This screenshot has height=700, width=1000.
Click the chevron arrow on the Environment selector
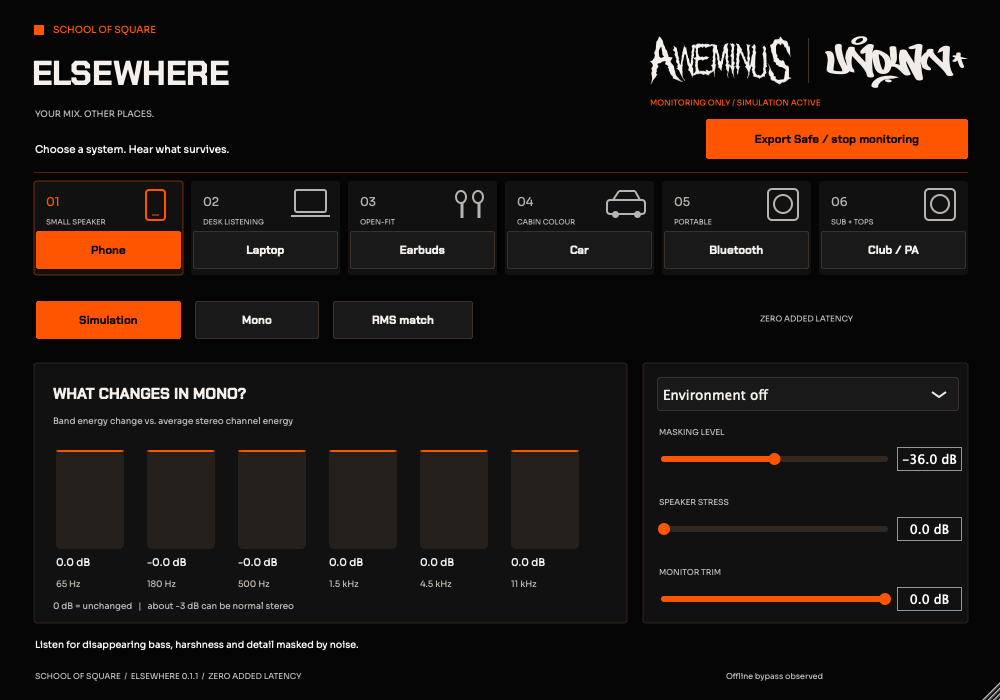pyautogui.click(x=938, y=395)
